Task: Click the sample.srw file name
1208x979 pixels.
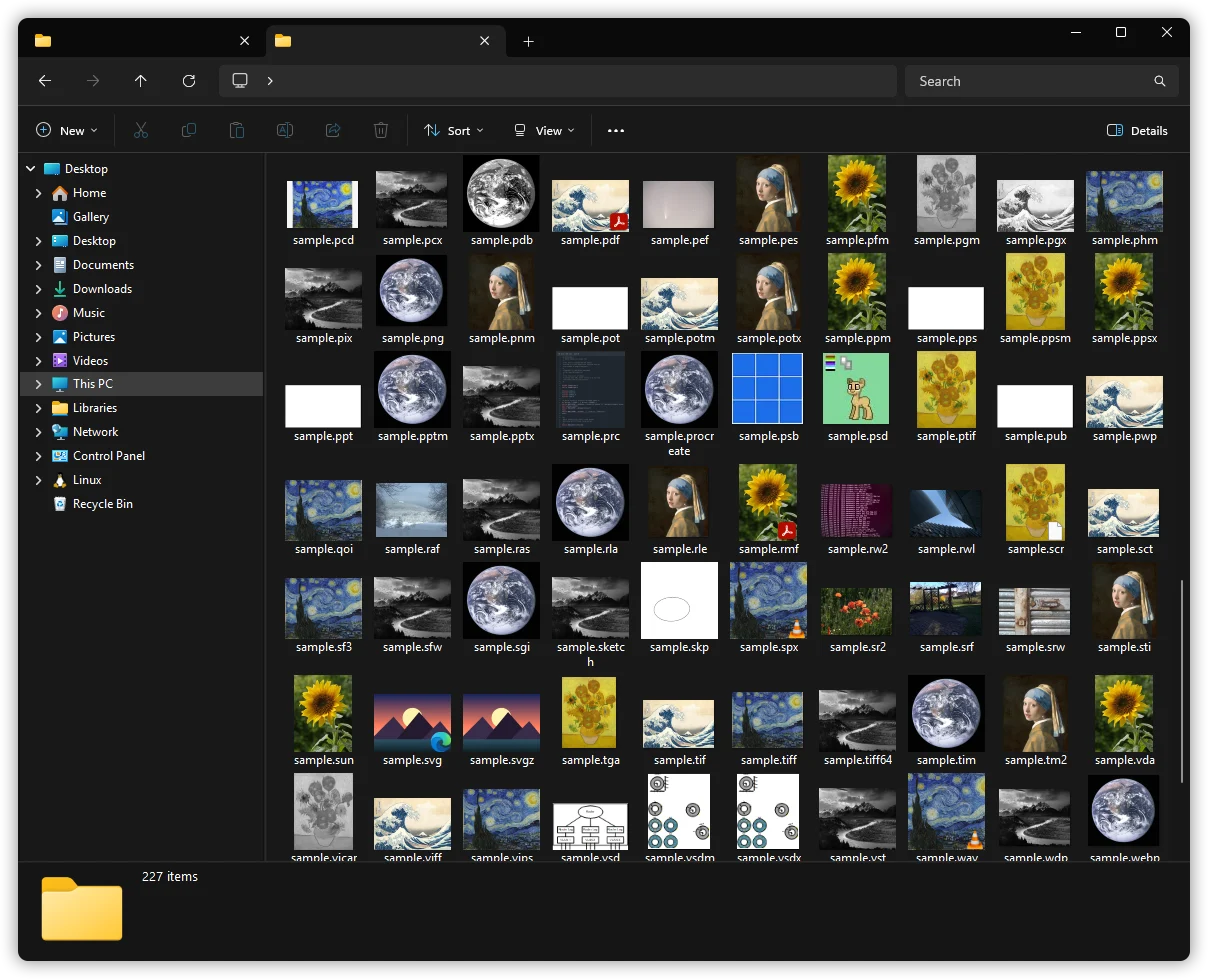Action: click(1035, 647)
